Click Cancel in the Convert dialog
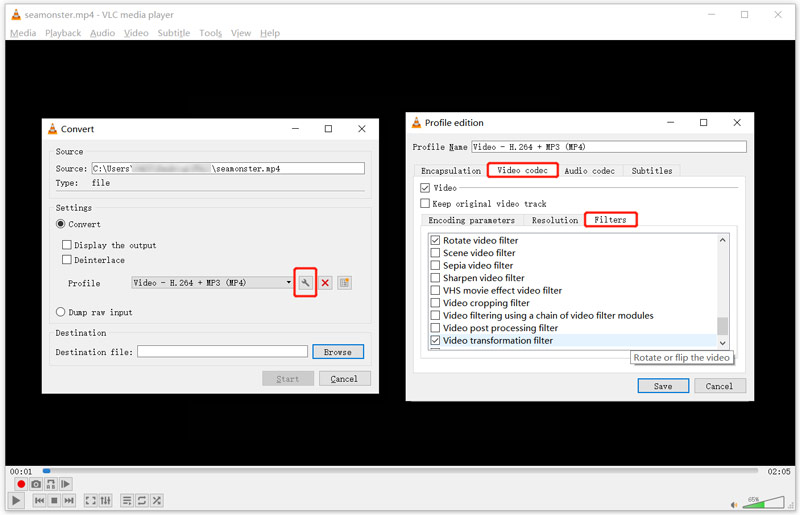This screenshot has height=515, width=800. pos(344,379)
